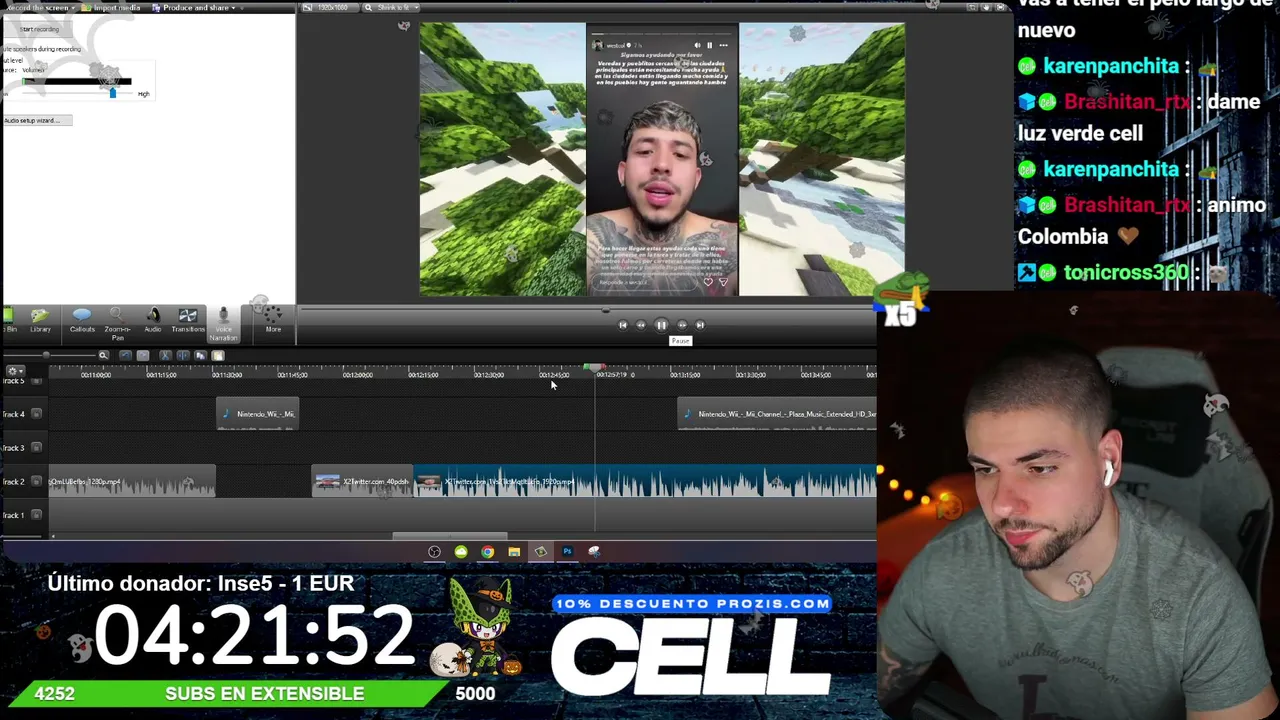Select the Callouts tool
1280x720 pixels.
coord(82,320)
